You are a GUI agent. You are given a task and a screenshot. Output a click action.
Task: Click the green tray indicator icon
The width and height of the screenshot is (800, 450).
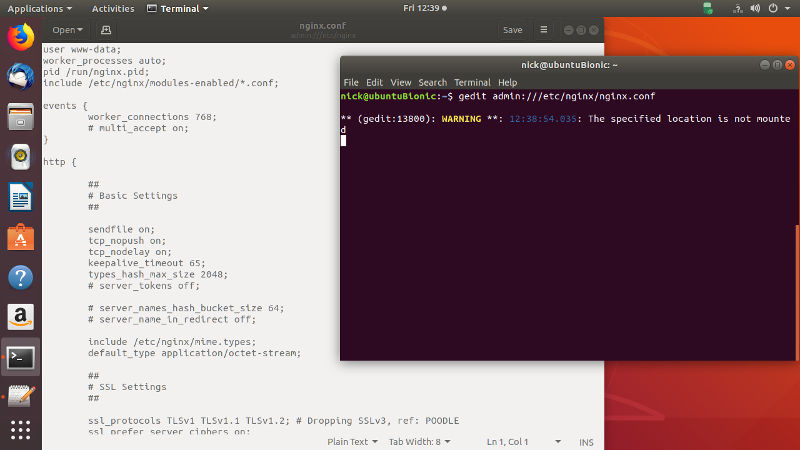click(x=708, y=8)
